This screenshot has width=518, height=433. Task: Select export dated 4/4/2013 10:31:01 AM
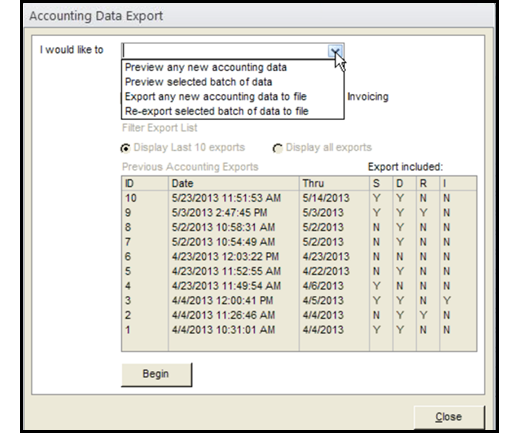[x=299, y=330]
